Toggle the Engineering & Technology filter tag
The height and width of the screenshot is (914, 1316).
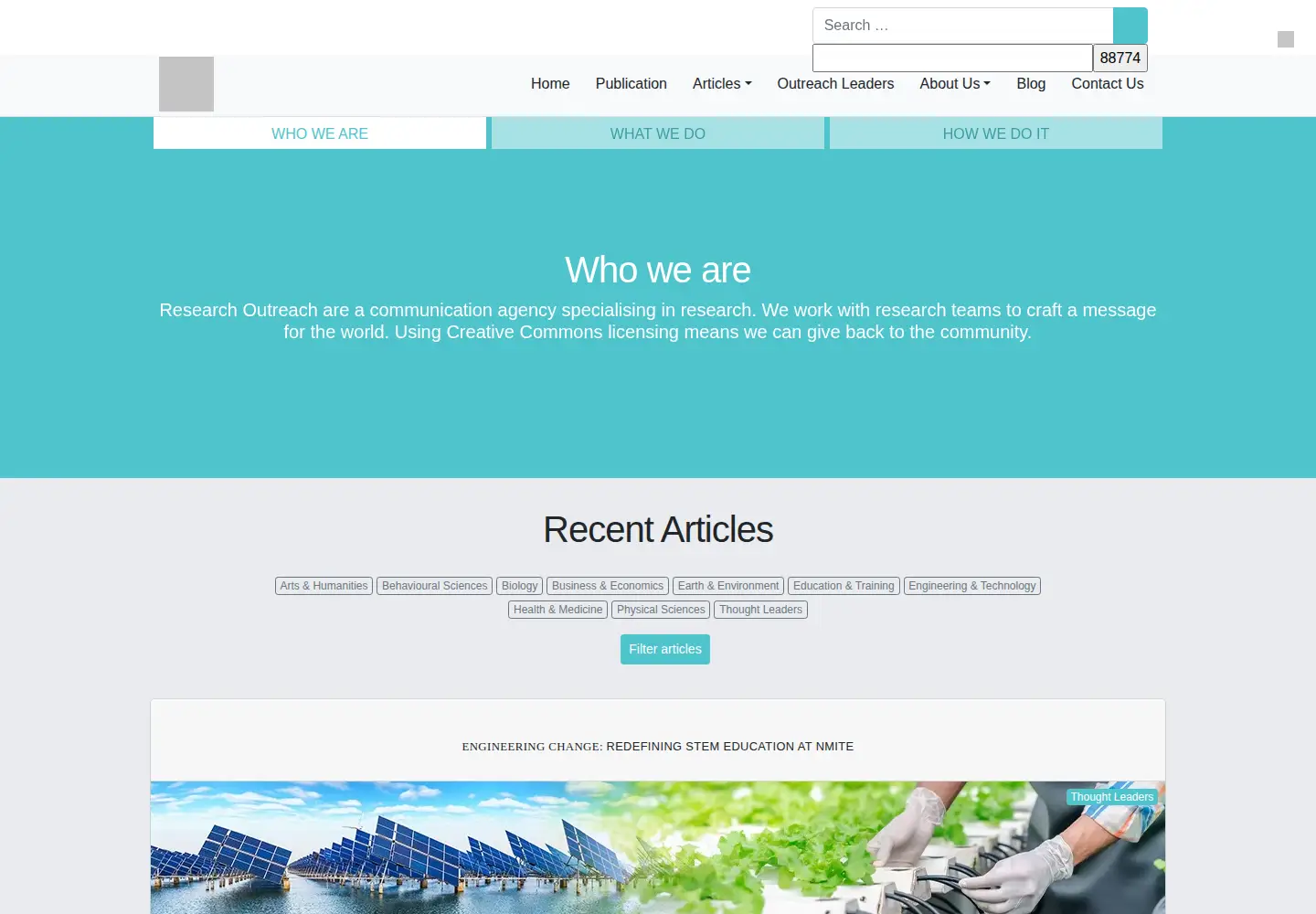(972, 586)
